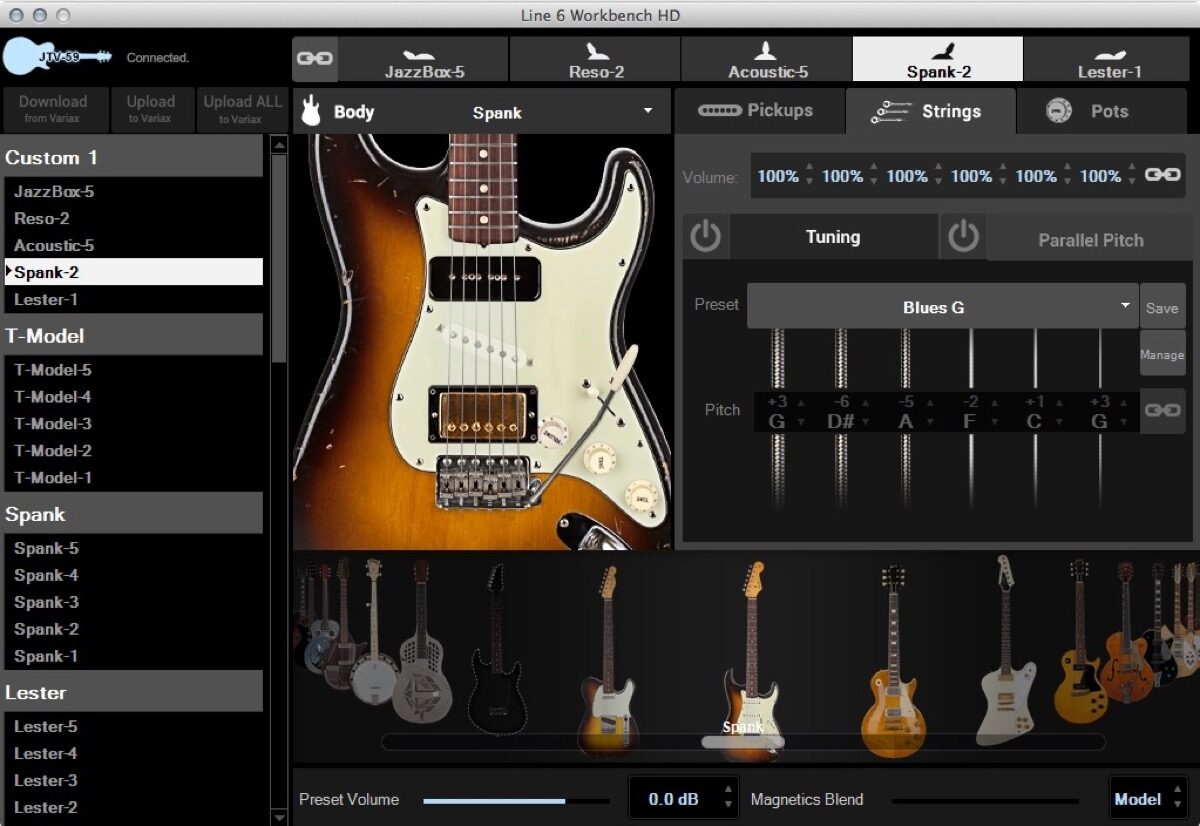The height and width of the screenshot is (826, 1200).
Task: Raise pitch of the first G string
Action: (800, 402)
